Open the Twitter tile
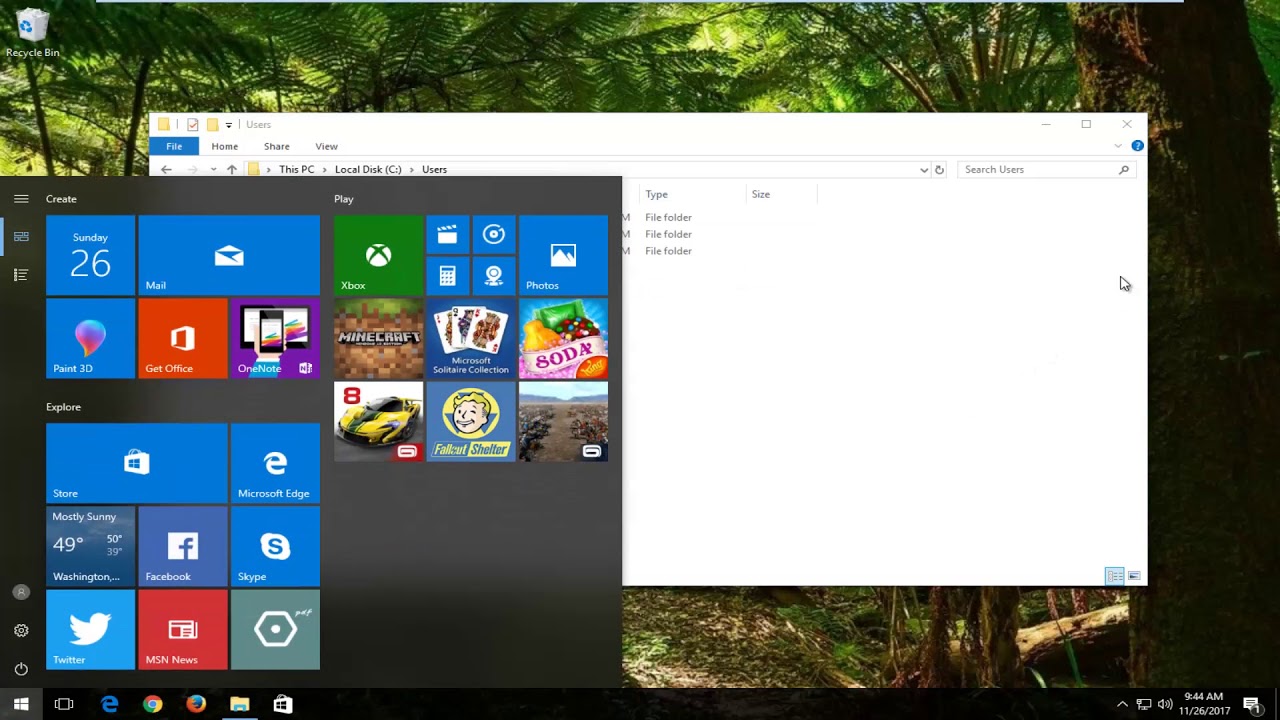The height and width of the screenshot is (720, 1280). (x=90, y=629)
